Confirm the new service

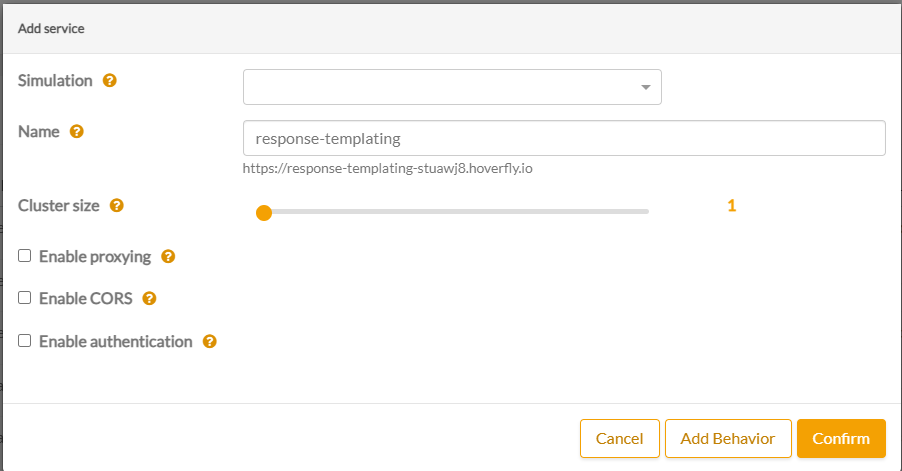841,438
